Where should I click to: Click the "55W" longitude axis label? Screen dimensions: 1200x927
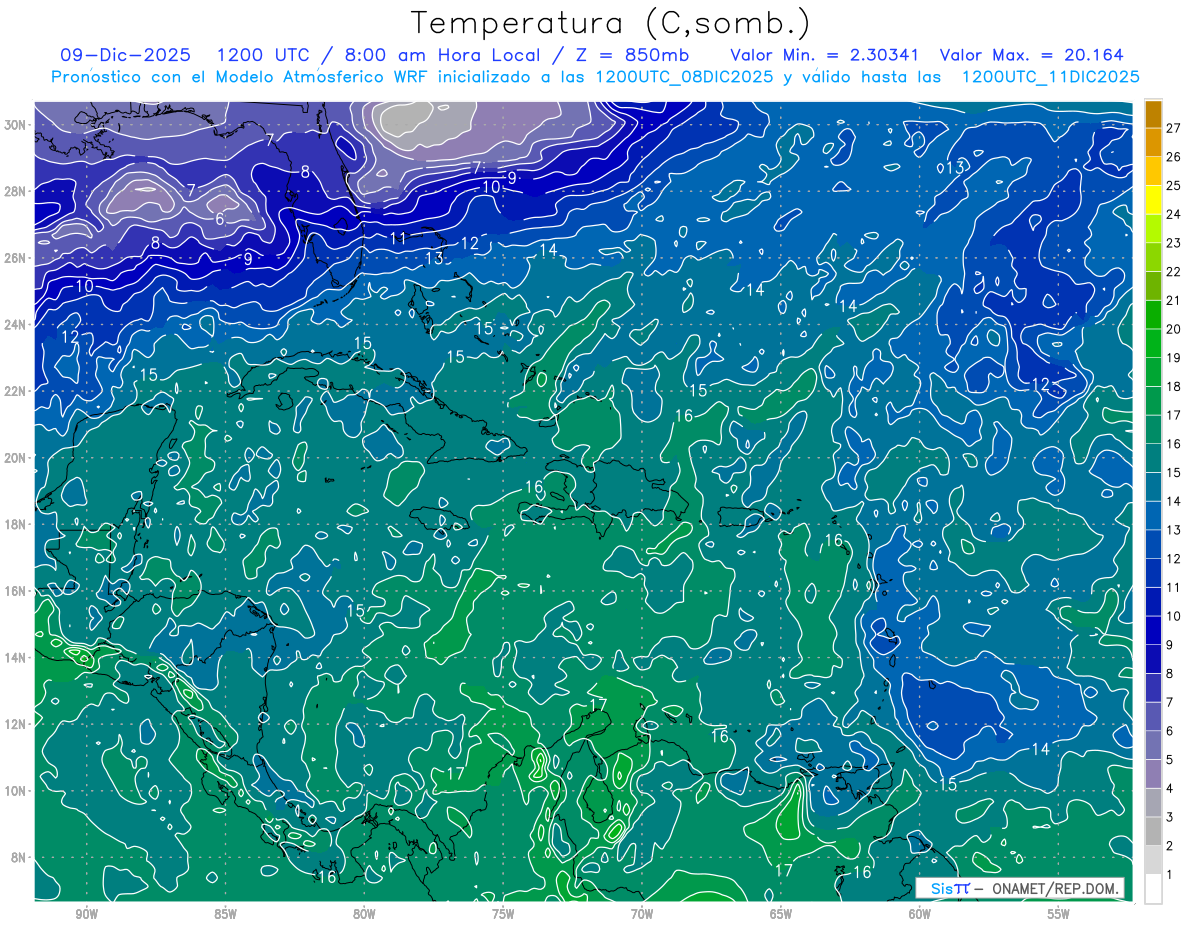[1059, 914]
